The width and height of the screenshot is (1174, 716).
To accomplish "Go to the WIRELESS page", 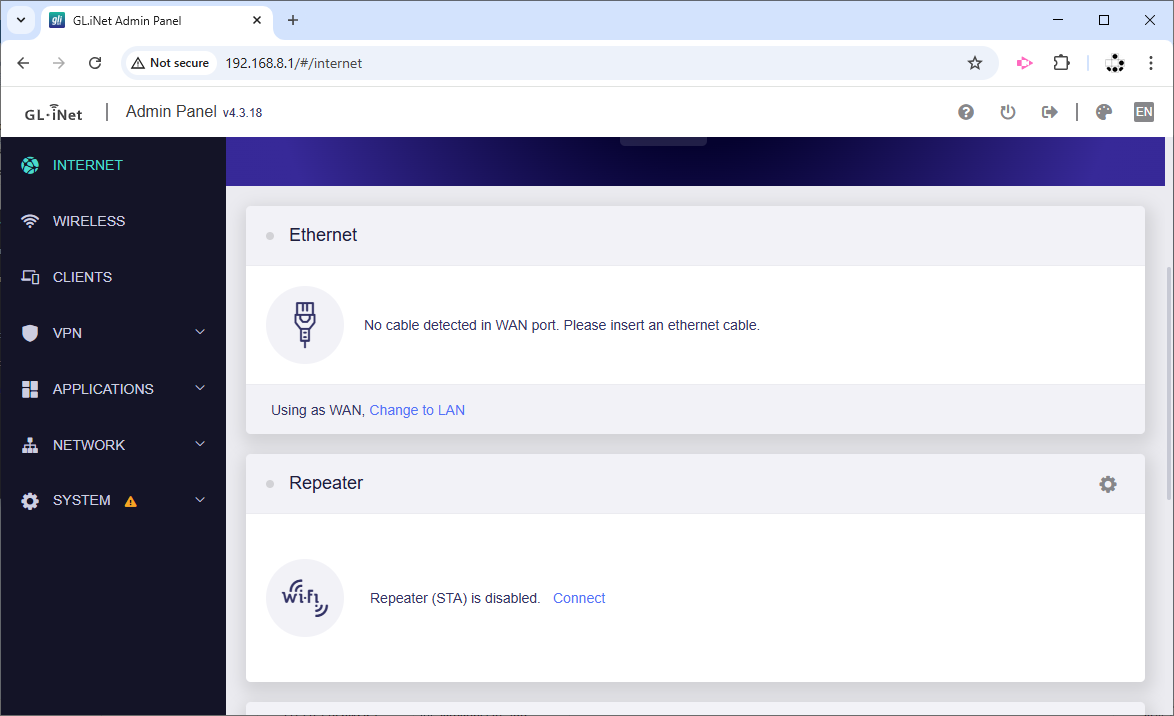I will pyautogui.click(x=89, y=221).
